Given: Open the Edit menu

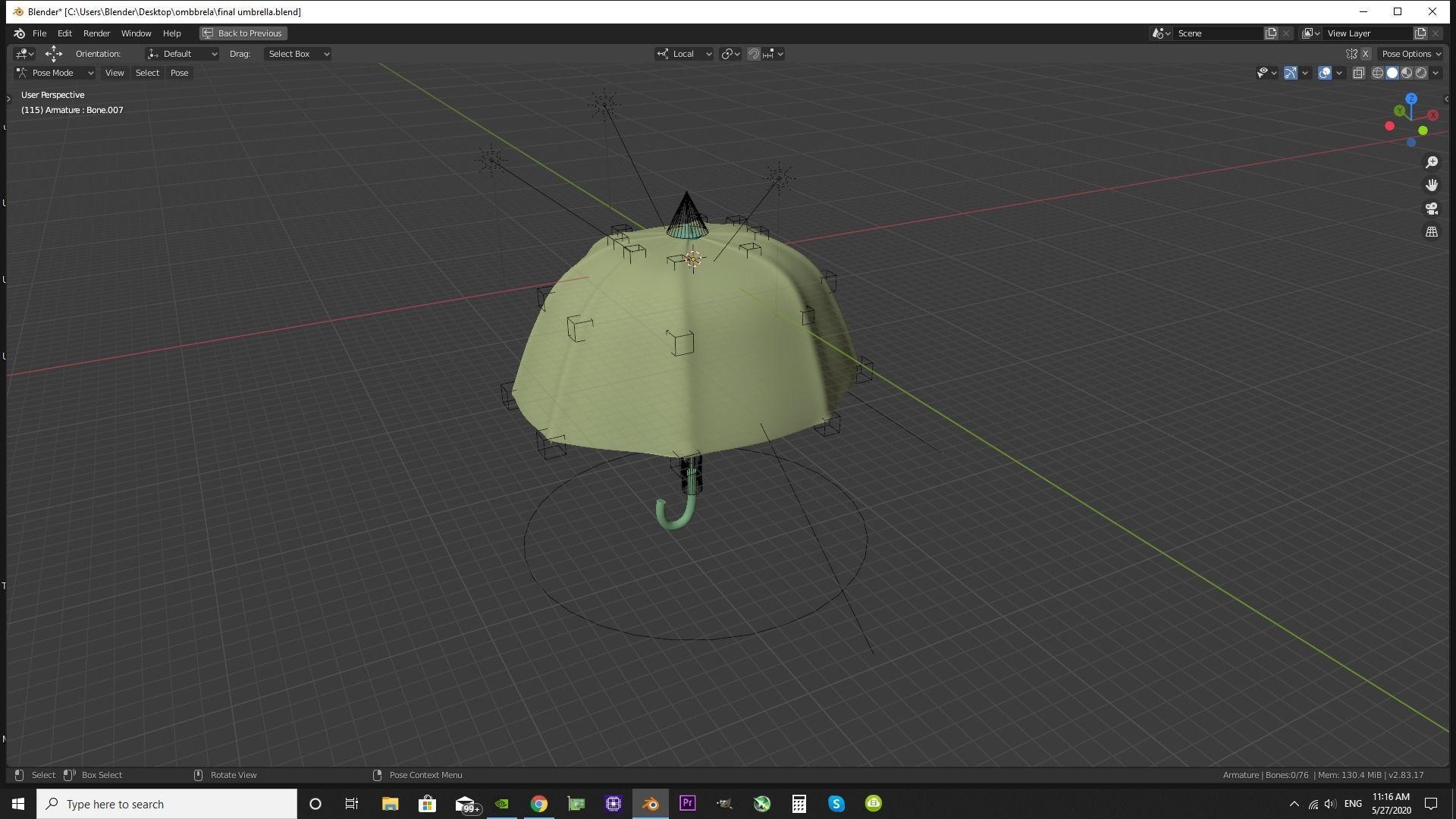Looking at the screenshot, I should (x=64, y=33).
